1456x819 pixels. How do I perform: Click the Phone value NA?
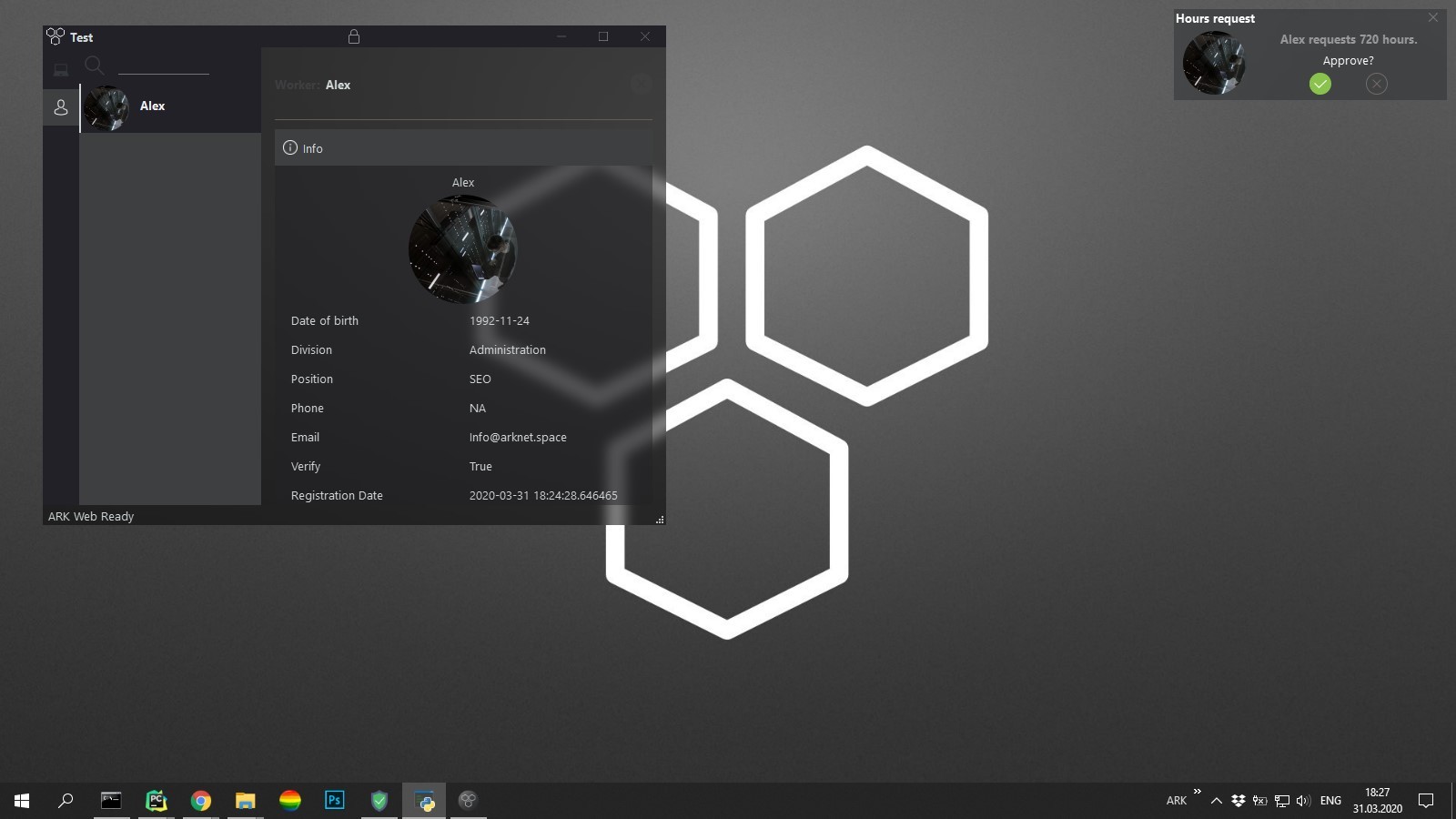478,408
